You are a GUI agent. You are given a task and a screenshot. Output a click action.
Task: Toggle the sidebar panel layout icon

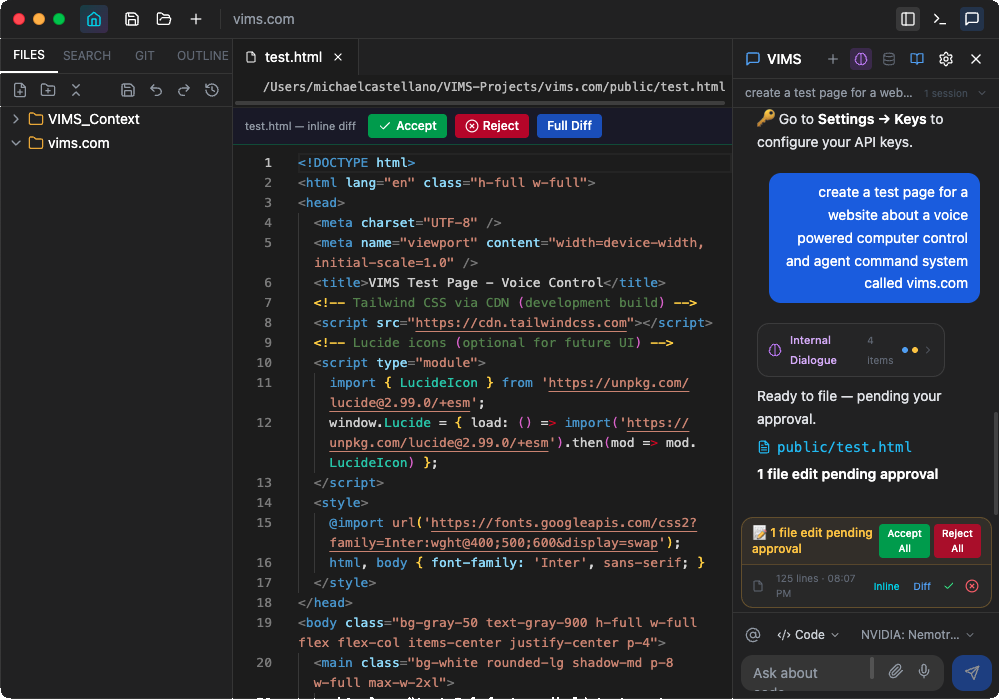click(x=907, y=19)
